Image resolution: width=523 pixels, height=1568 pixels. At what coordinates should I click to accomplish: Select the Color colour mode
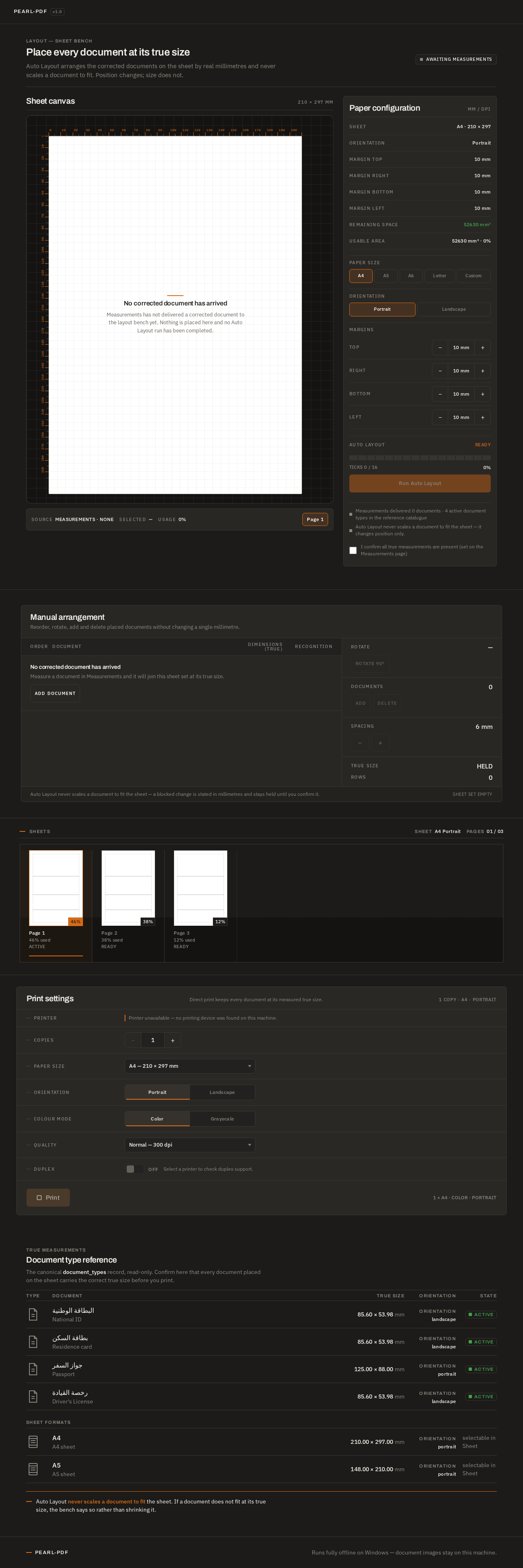(x=157, y=1119)
